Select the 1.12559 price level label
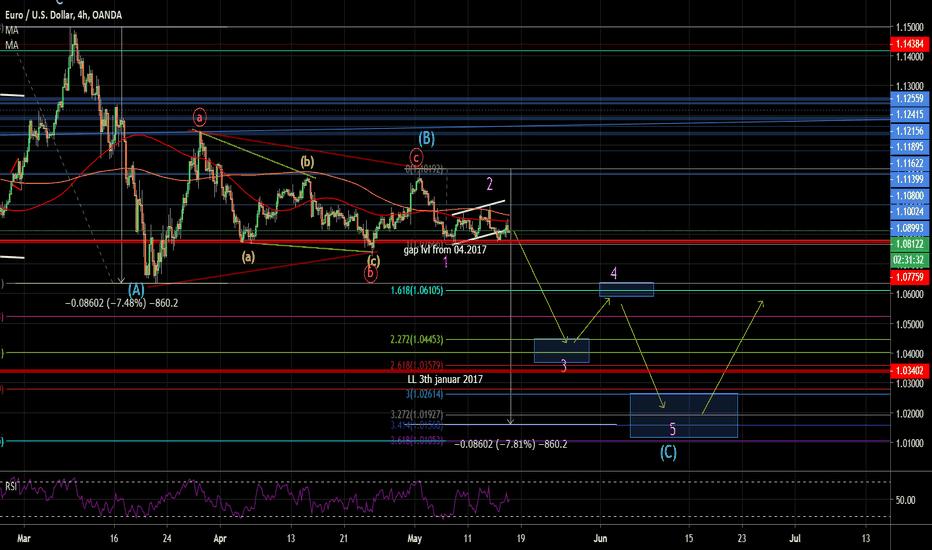This screenshot has height=550, width=932. tap(909, 99)
